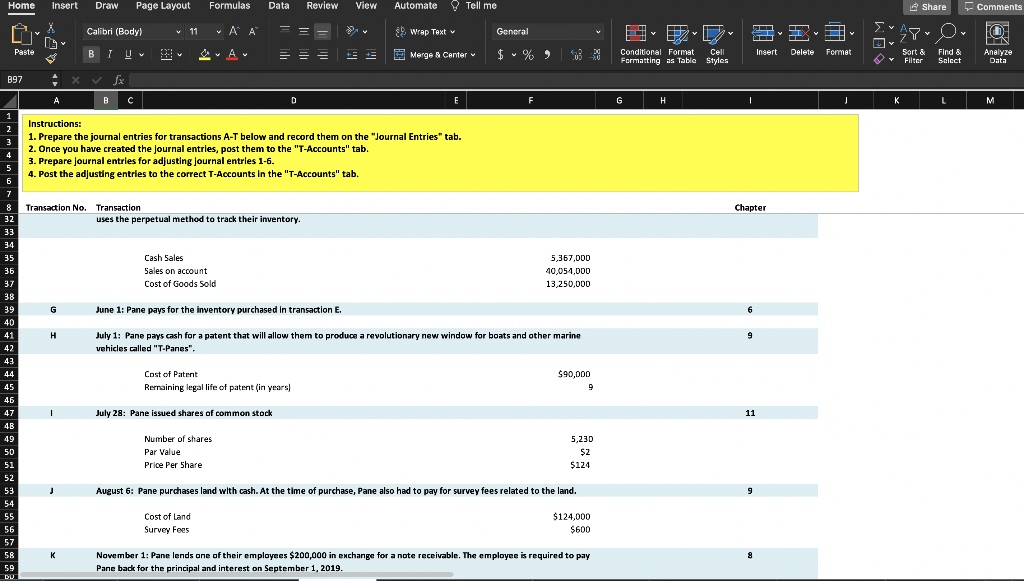
Task: Toggle Italic formatting
Action: pyautogui.click(x=109, y=55)
